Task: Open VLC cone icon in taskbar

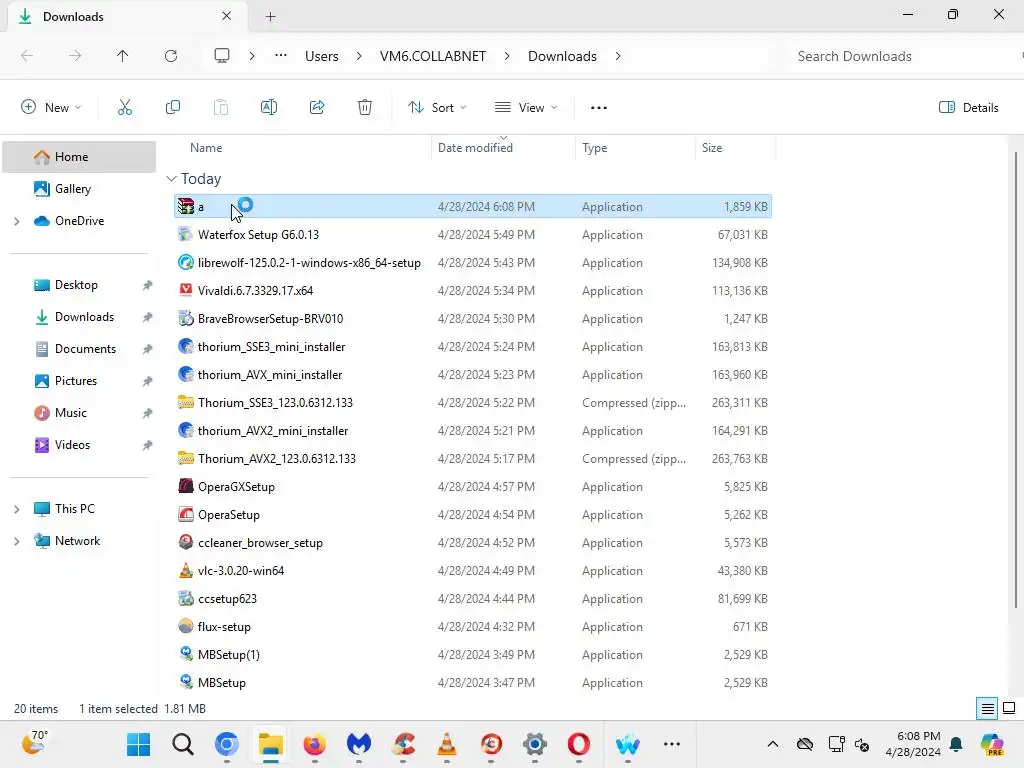Action: (447, 744)
